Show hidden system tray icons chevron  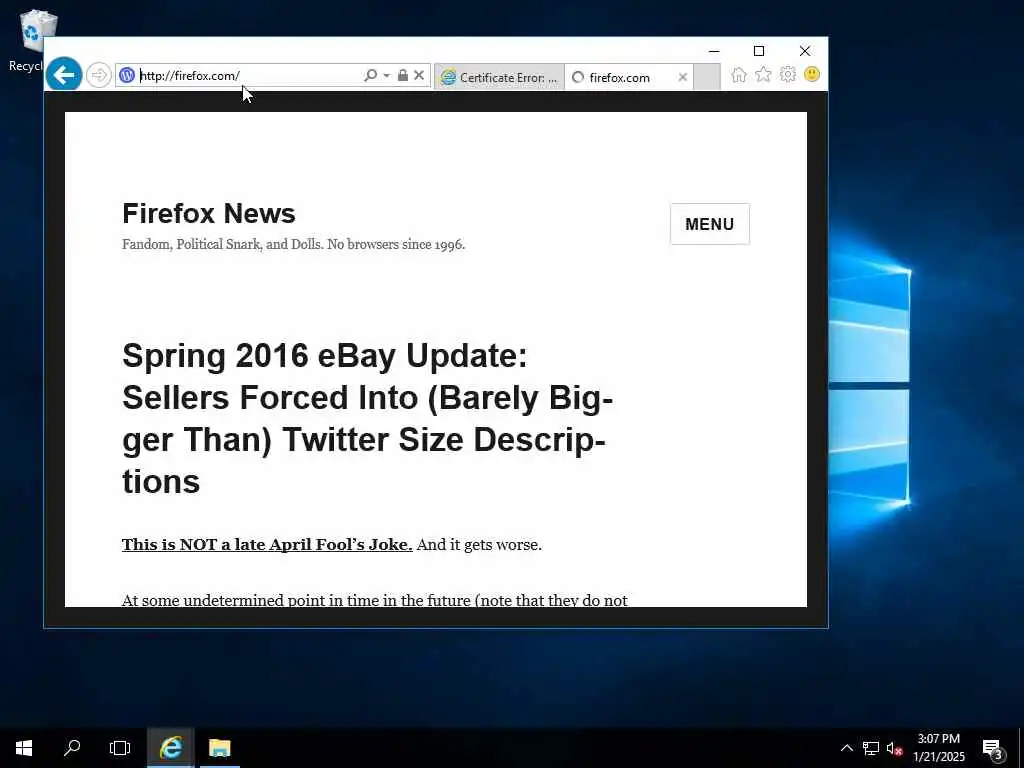click(x=846, y=748)
